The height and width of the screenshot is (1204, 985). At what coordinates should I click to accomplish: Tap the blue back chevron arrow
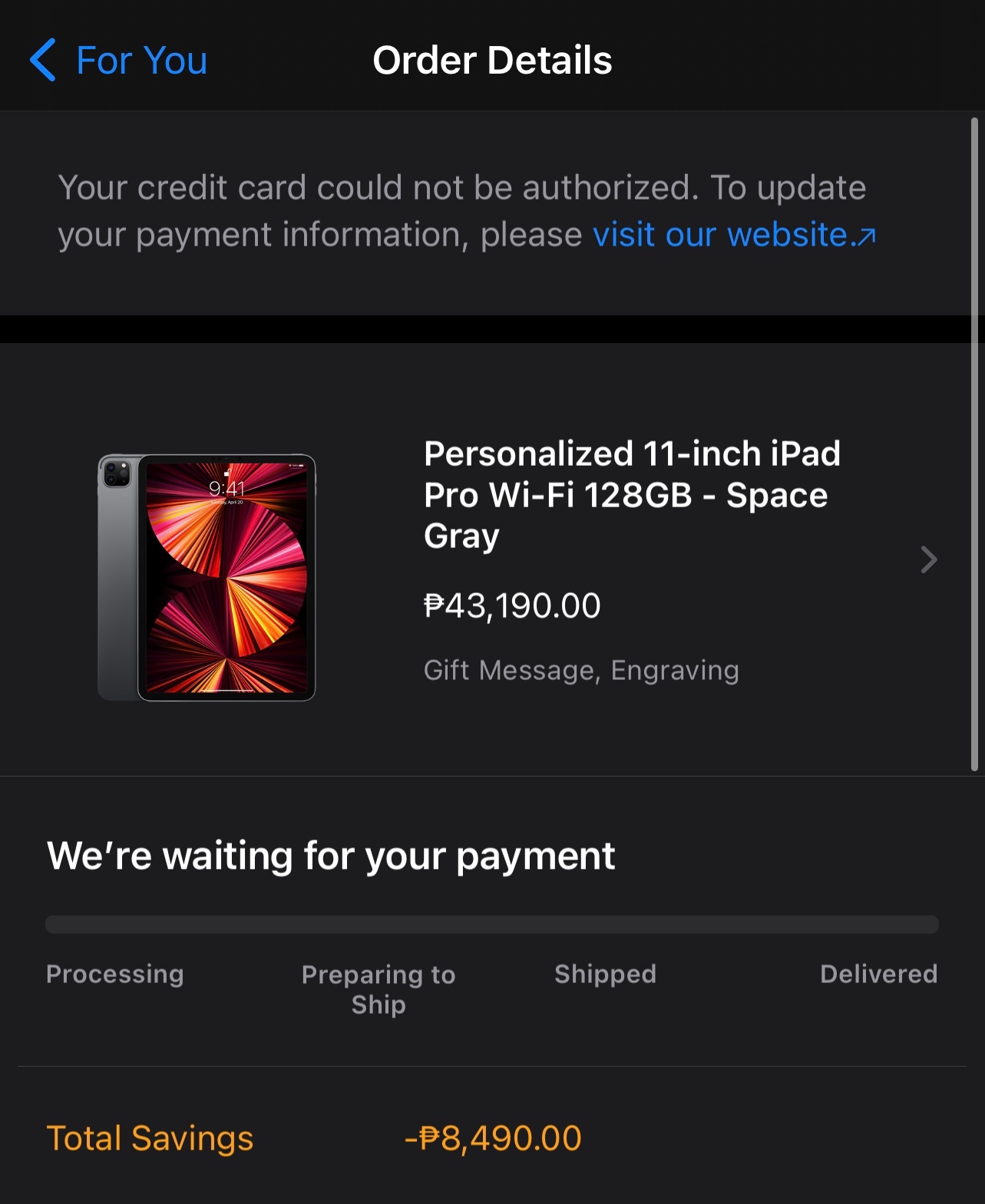42,60
